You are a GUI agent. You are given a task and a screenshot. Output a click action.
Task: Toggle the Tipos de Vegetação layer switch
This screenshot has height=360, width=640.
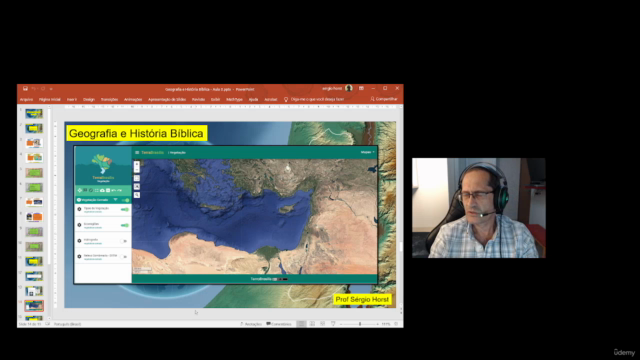(x=124, y=209)
